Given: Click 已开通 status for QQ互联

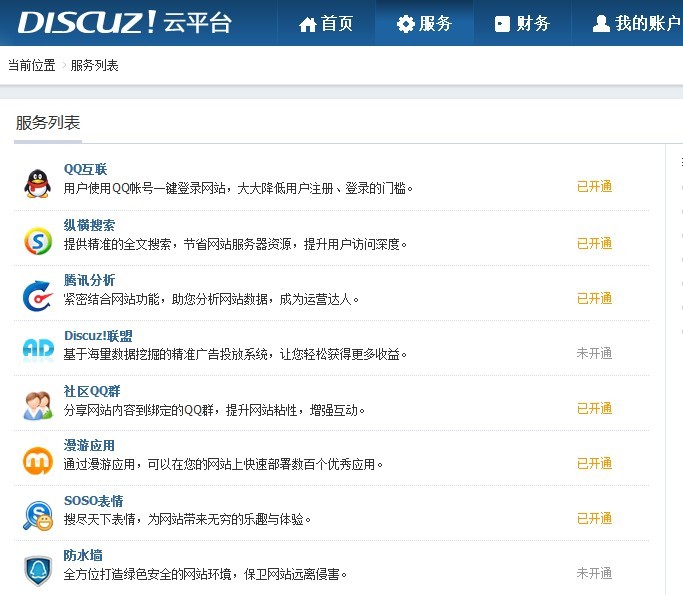Looking at the screenshot, I should (595, 186).
